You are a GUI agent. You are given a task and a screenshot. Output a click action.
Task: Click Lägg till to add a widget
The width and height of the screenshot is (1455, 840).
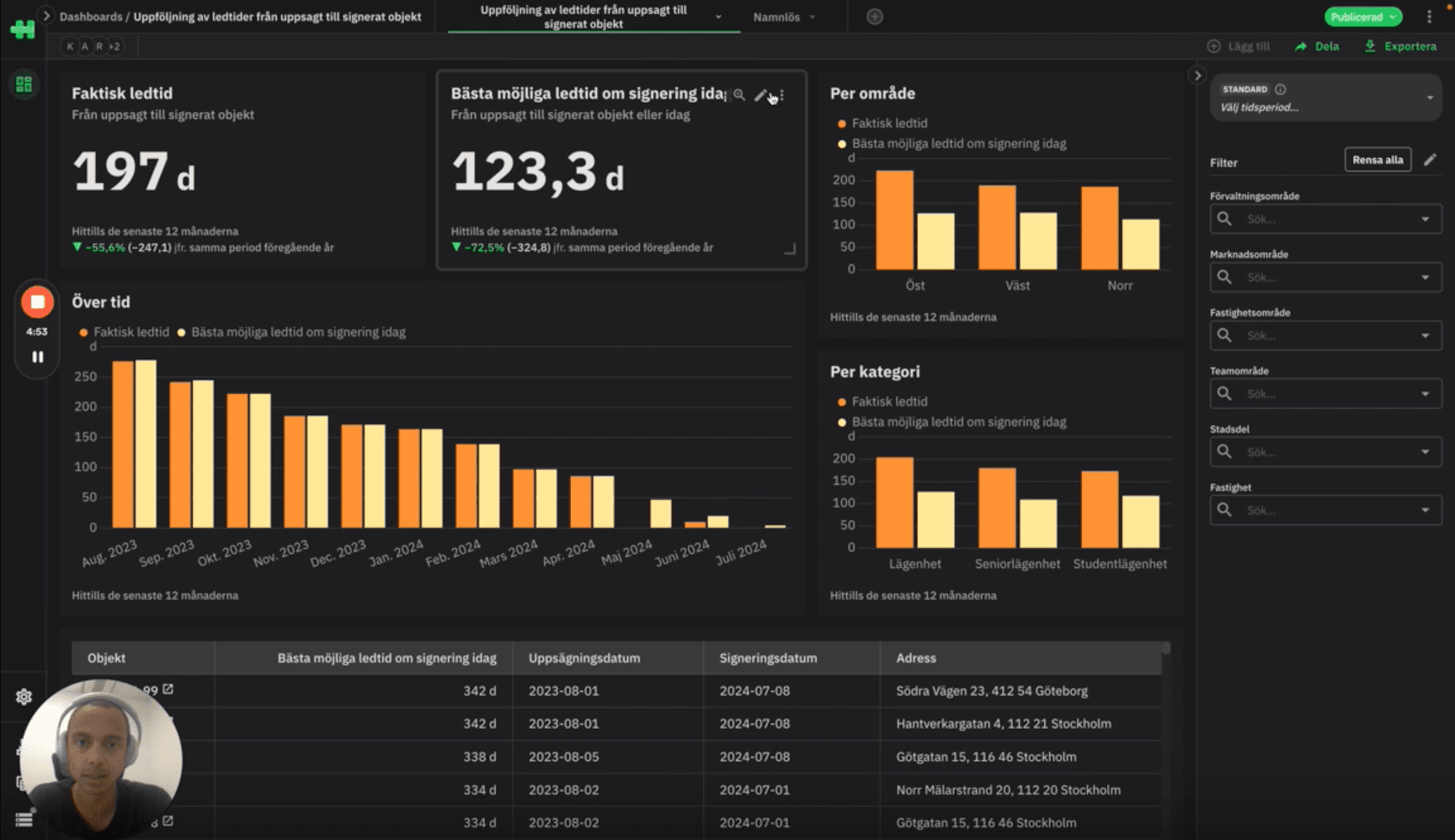(1239, 46)
